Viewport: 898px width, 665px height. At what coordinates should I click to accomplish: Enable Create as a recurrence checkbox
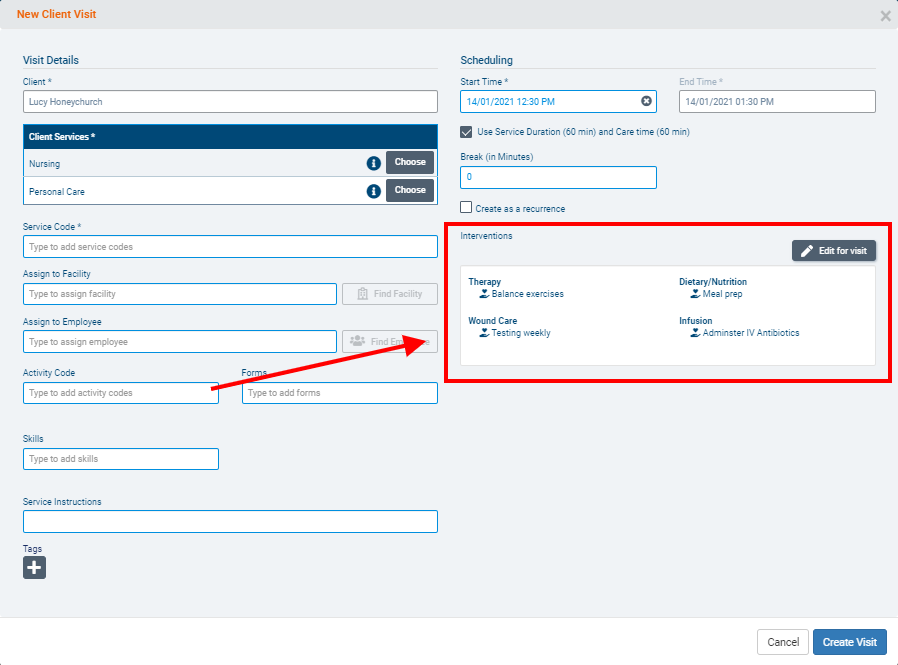point(467,208)
